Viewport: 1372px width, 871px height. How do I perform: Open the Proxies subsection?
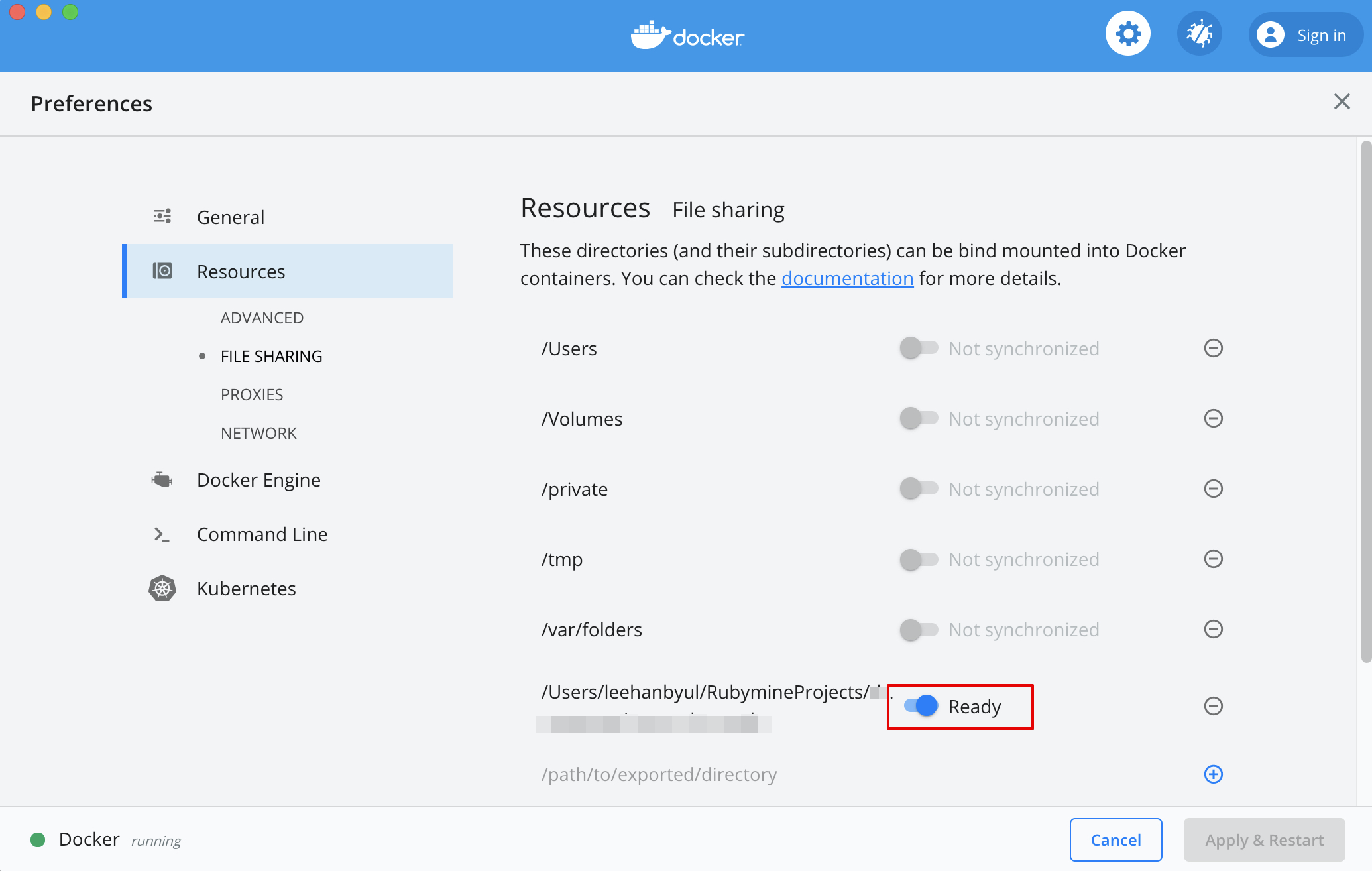coord(252,395)
